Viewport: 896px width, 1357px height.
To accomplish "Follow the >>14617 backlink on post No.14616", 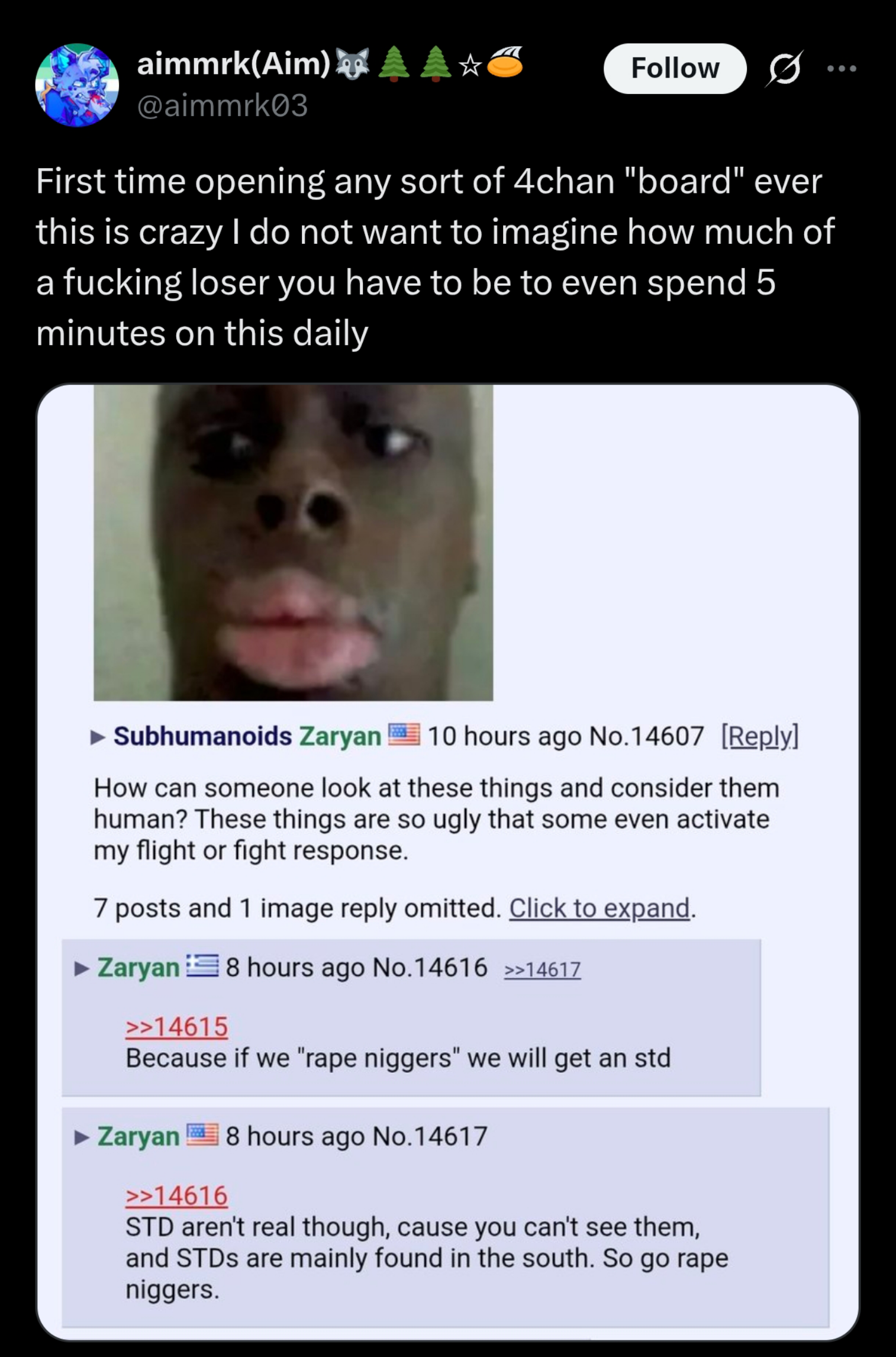I will (x=542, y=969).
